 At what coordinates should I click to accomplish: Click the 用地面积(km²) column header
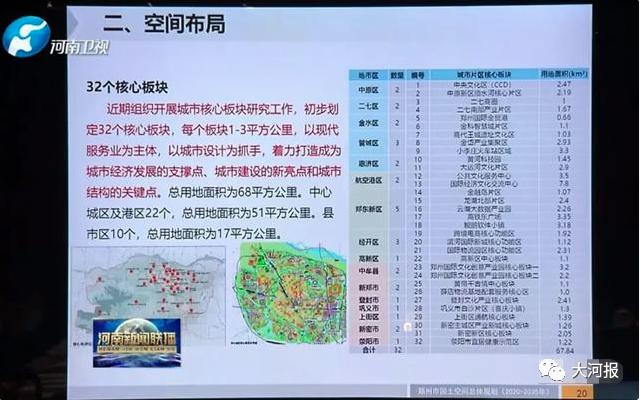pos(564,74)
